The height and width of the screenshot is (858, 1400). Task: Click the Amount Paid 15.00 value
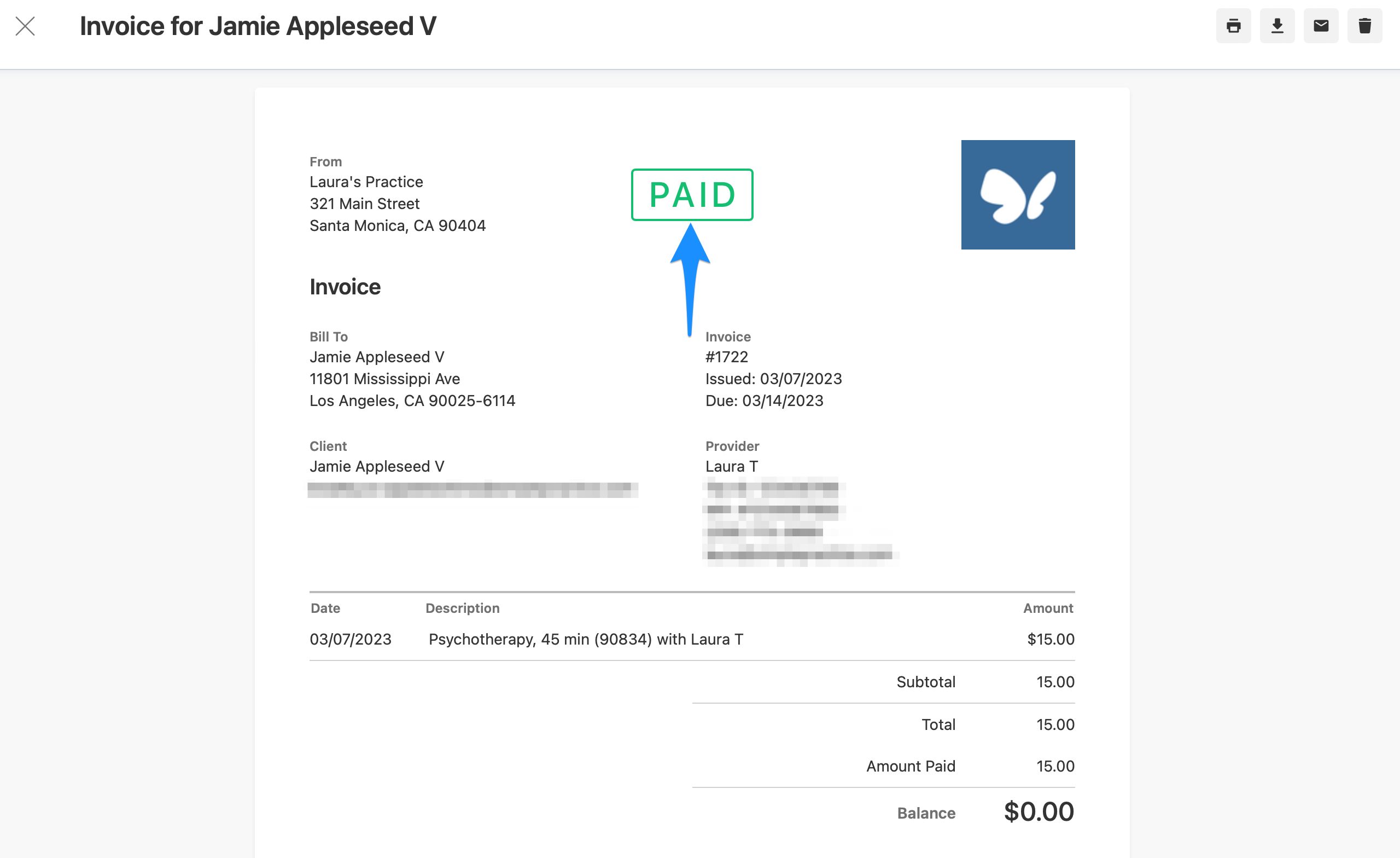(1055, 766)
